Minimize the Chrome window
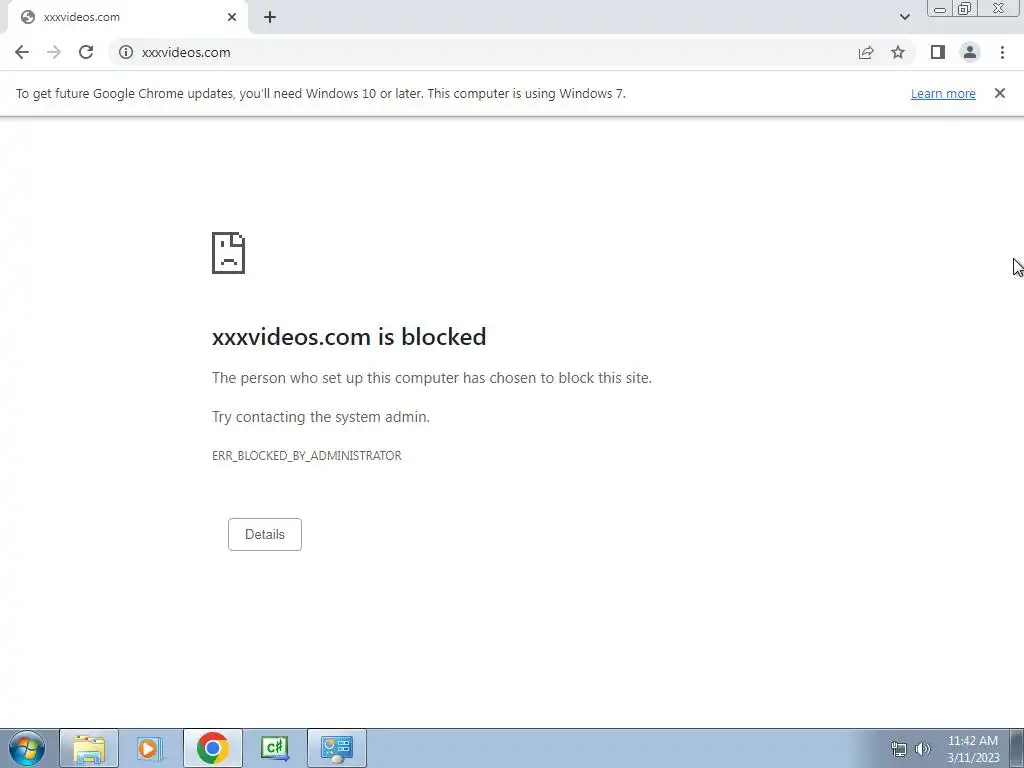 940,9
